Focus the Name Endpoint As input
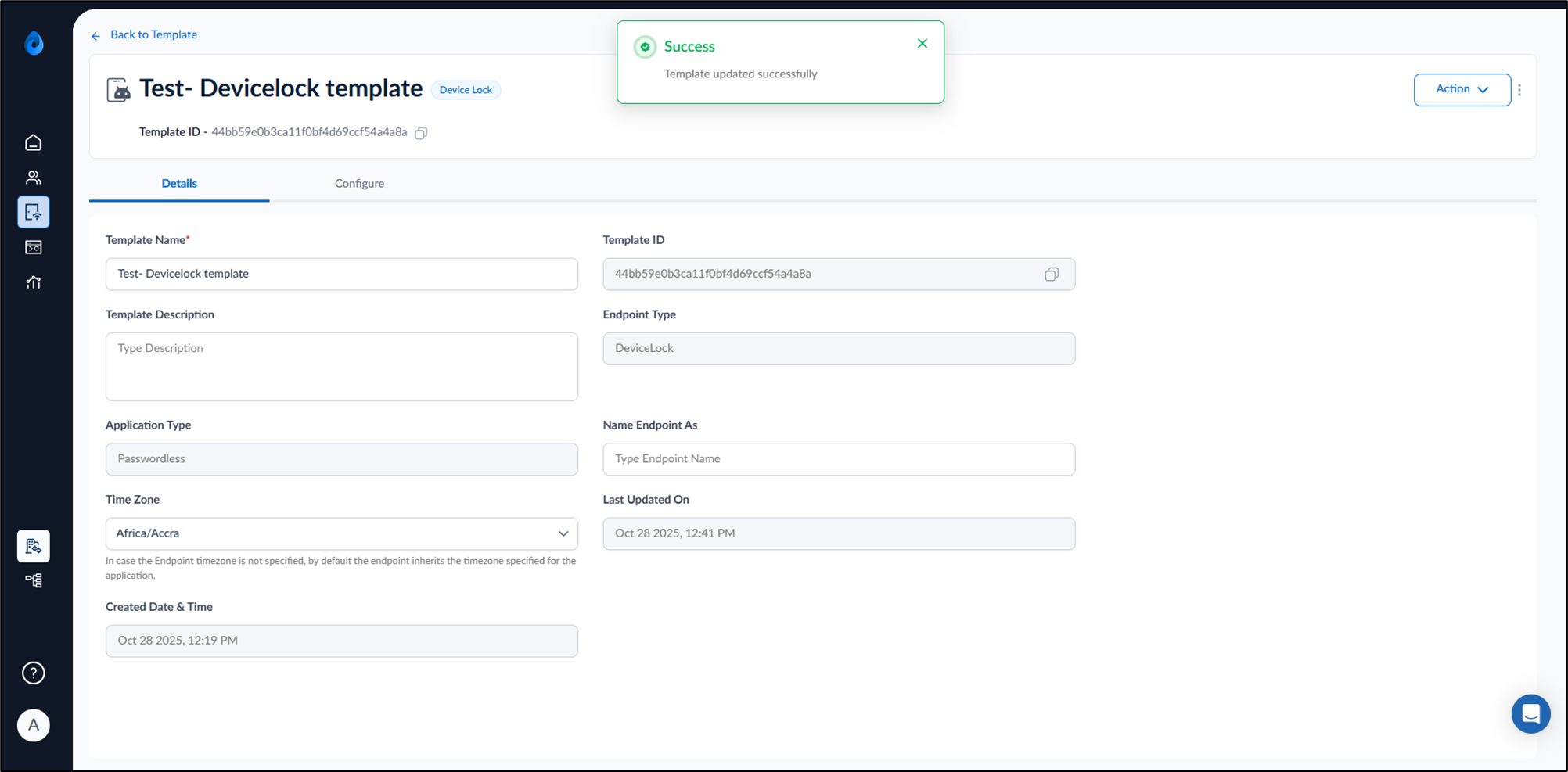Viewport: 1568px width, 772px height. [839, 459]
